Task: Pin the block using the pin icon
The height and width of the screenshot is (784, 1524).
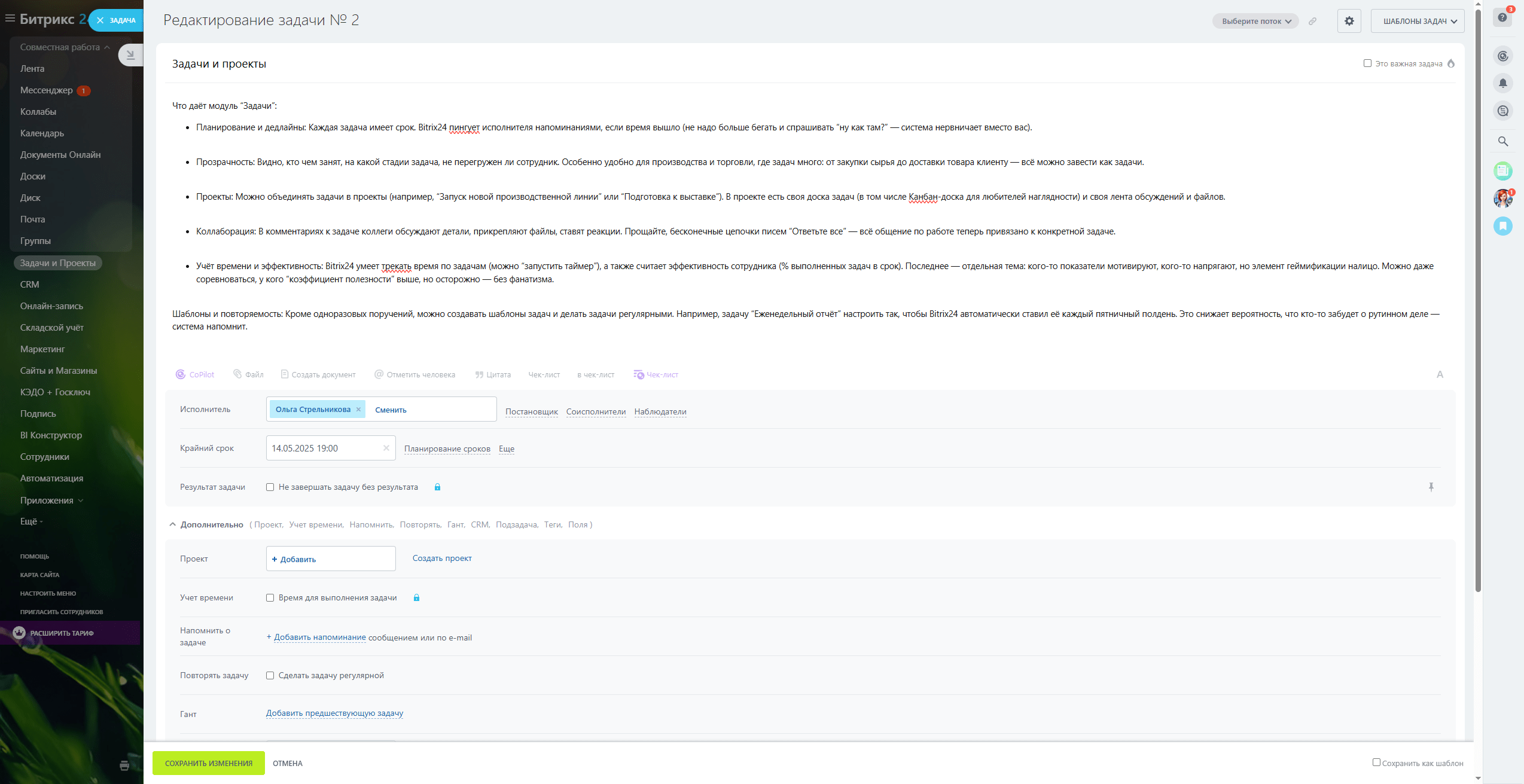Action: 1431,487
